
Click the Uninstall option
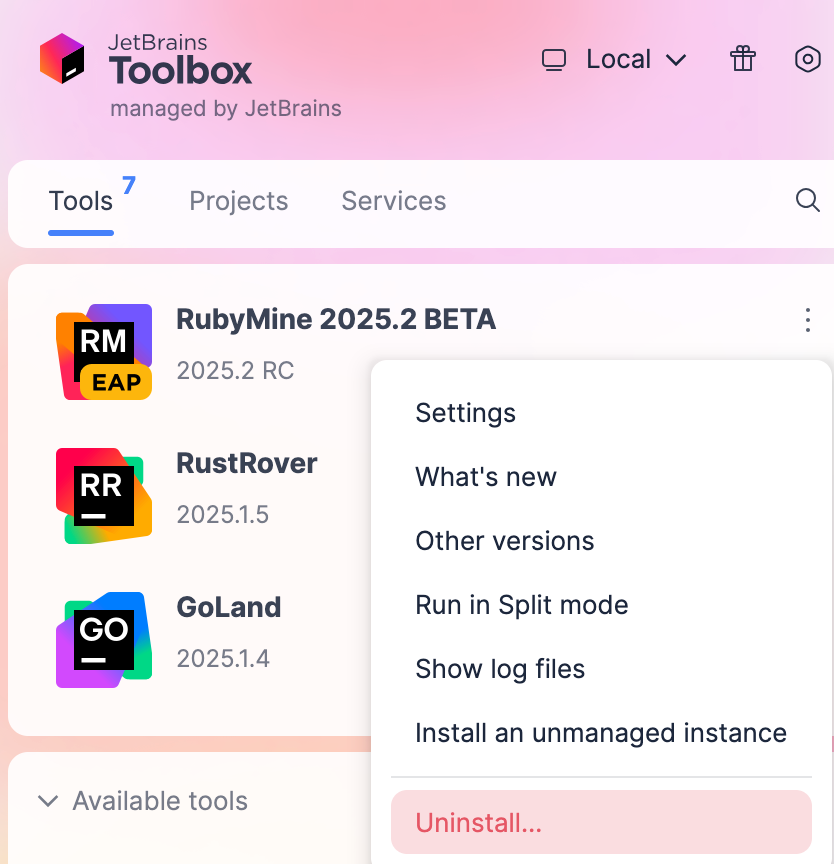[478, 823]
